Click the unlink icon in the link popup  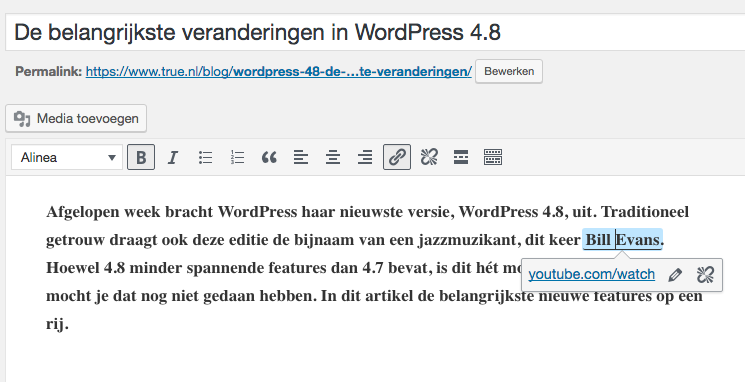click(705, 275)
